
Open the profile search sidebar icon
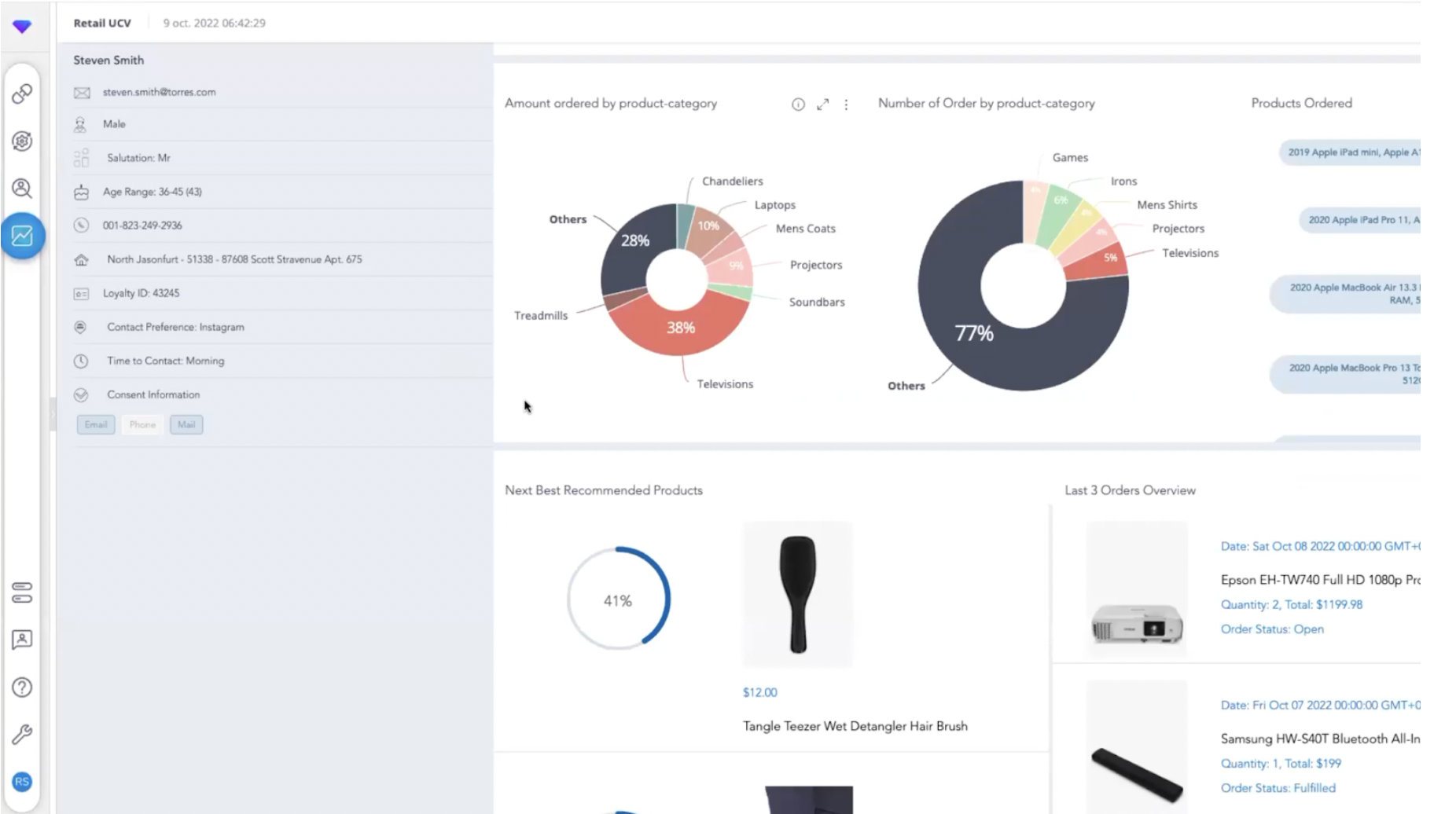[x=22, y=189]
